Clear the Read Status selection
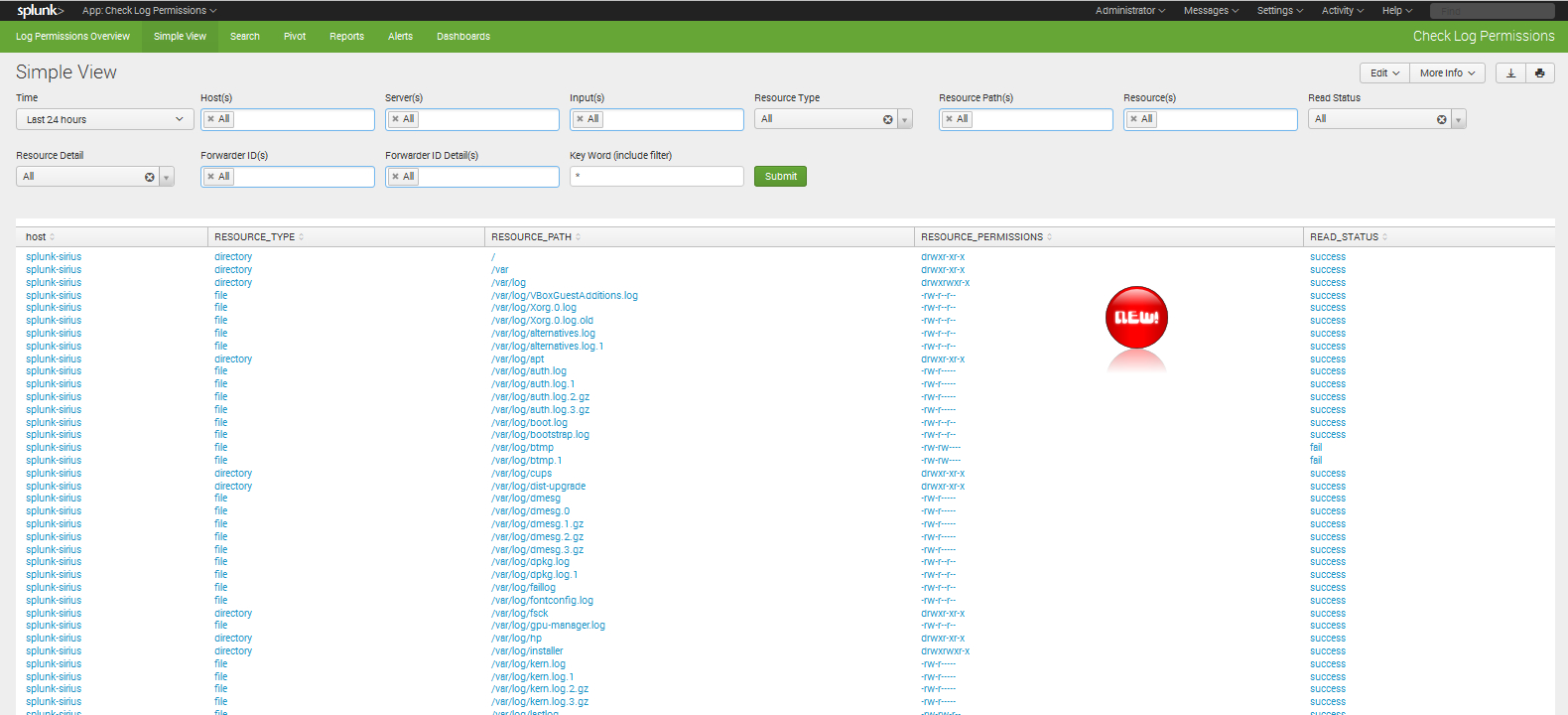This screenshot has height=715, width=1568. click(x=1441, y=119)
